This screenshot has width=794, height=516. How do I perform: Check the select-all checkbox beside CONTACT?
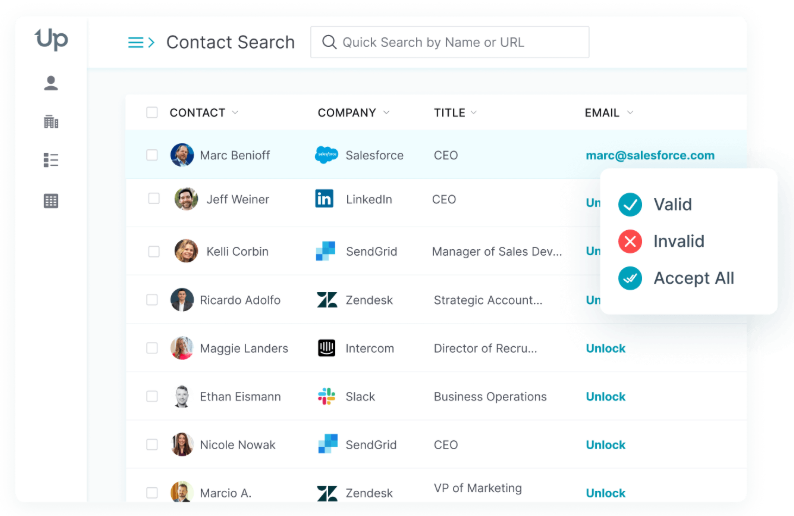152,112
